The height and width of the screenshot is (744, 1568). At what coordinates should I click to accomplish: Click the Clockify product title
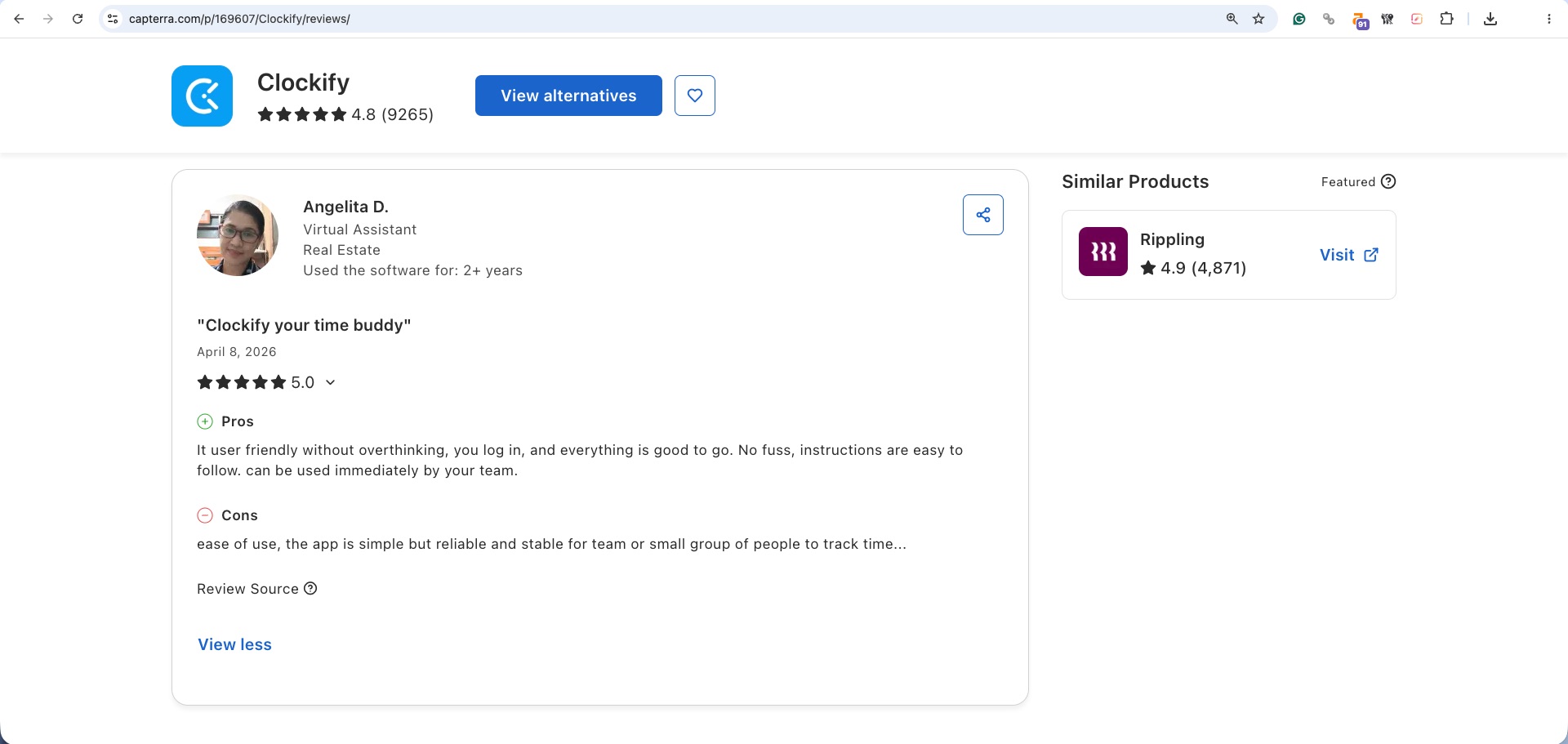tap(303, 82)
